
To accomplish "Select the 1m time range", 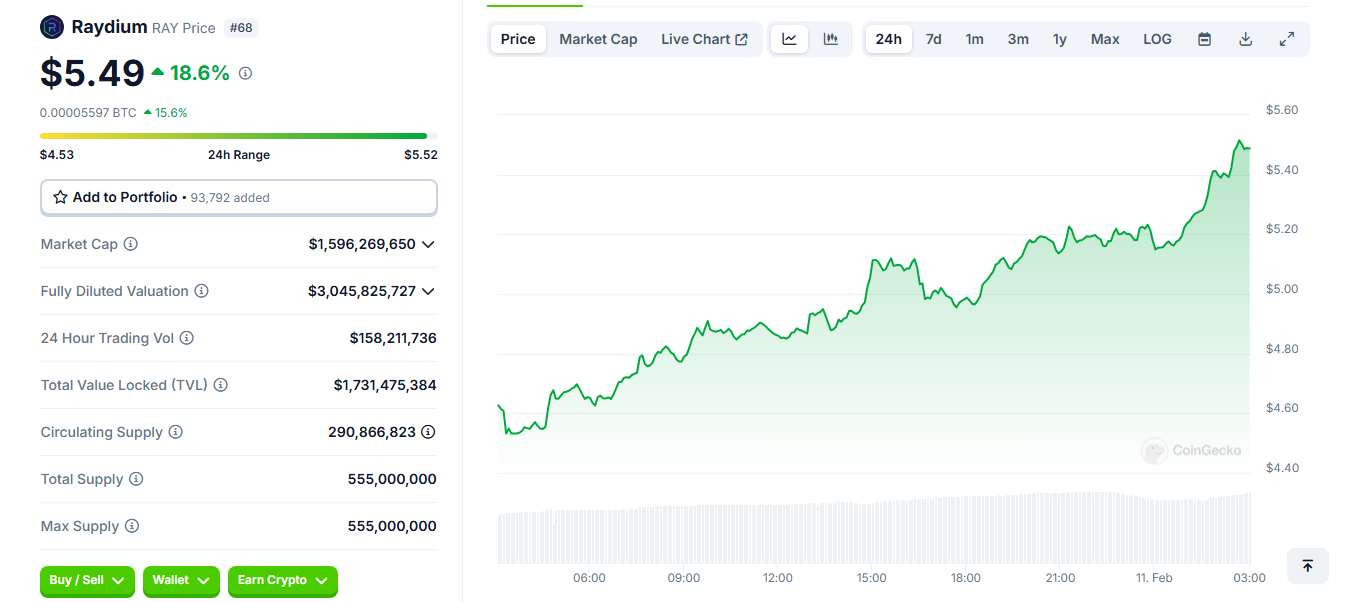I will (x=974, y=39).
